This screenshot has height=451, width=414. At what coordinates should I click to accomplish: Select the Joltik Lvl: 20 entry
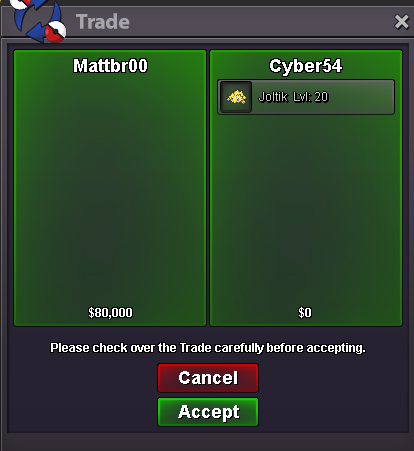coord(306,97)
